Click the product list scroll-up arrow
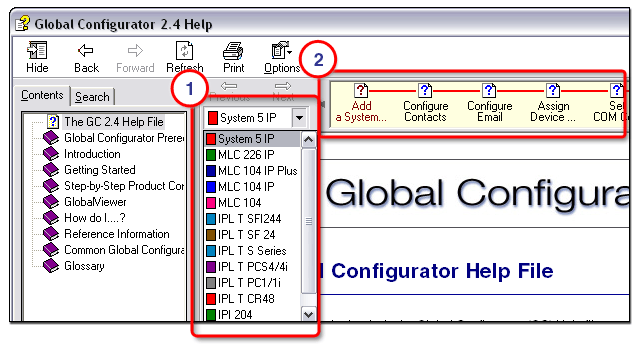Viewport: 640px width, 360px height. tap(309, 140)
